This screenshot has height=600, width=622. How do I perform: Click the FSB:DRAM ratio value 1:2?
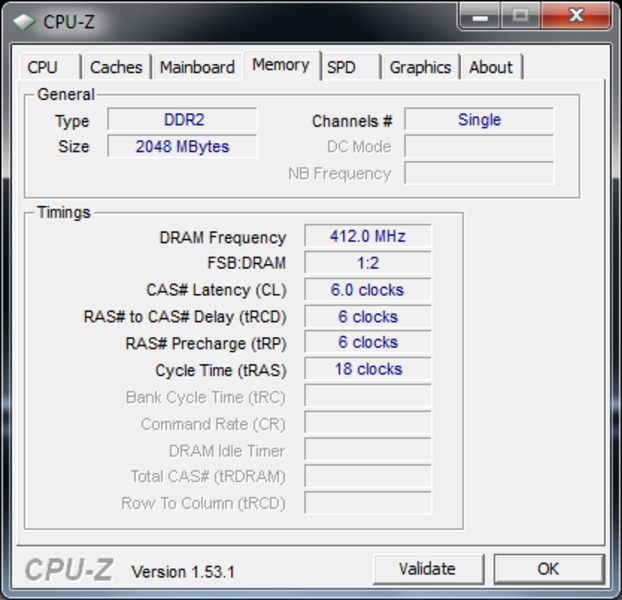click(x=368, y=263)
